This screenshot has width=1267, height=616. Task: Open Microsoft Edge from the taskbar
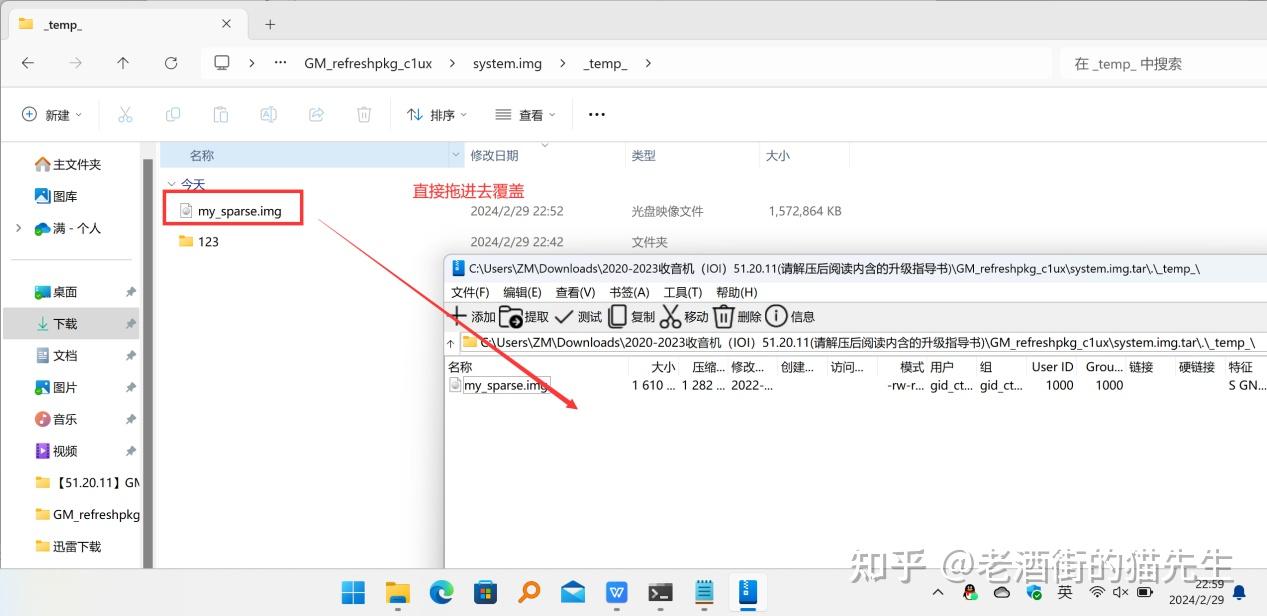pos(441,592)
